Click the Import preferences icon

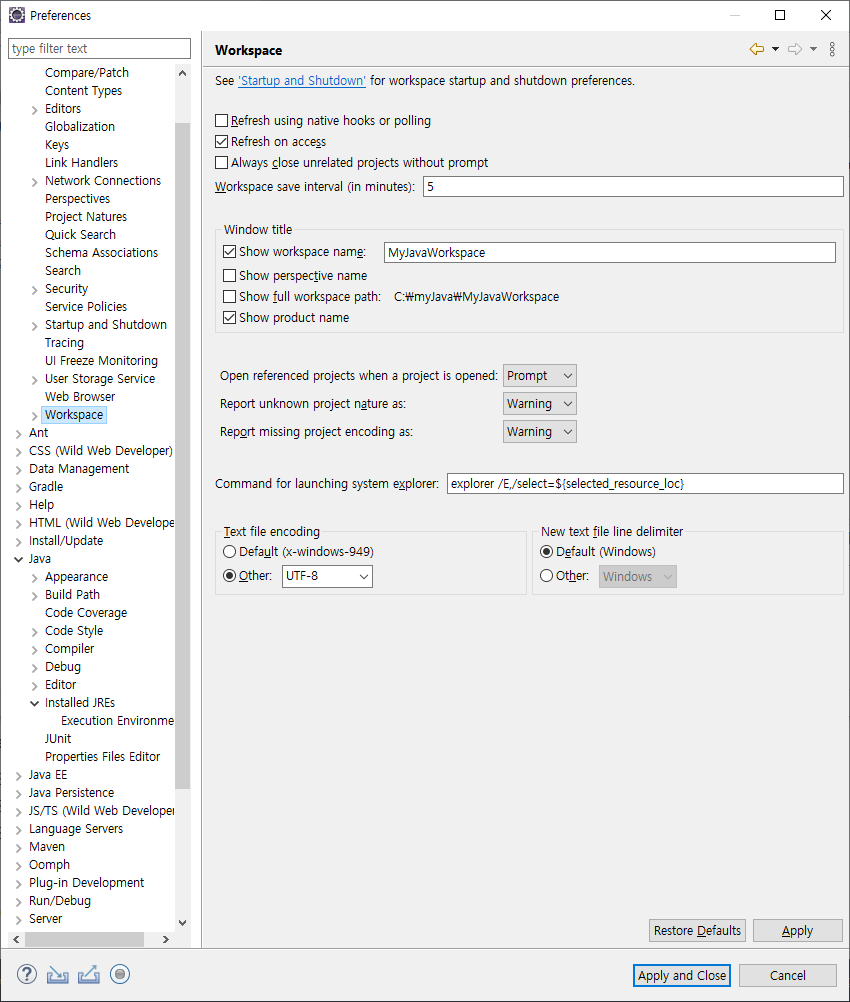click(58, 975)
